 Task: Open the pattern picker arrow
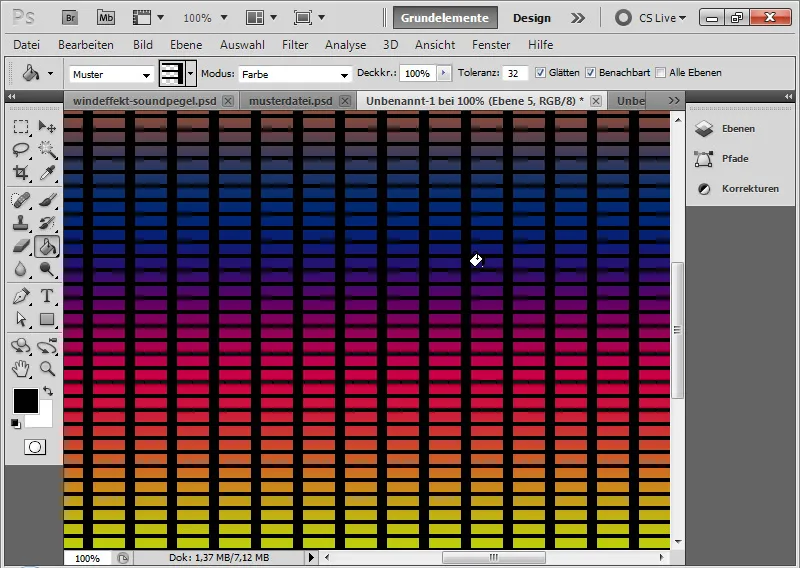191,74
